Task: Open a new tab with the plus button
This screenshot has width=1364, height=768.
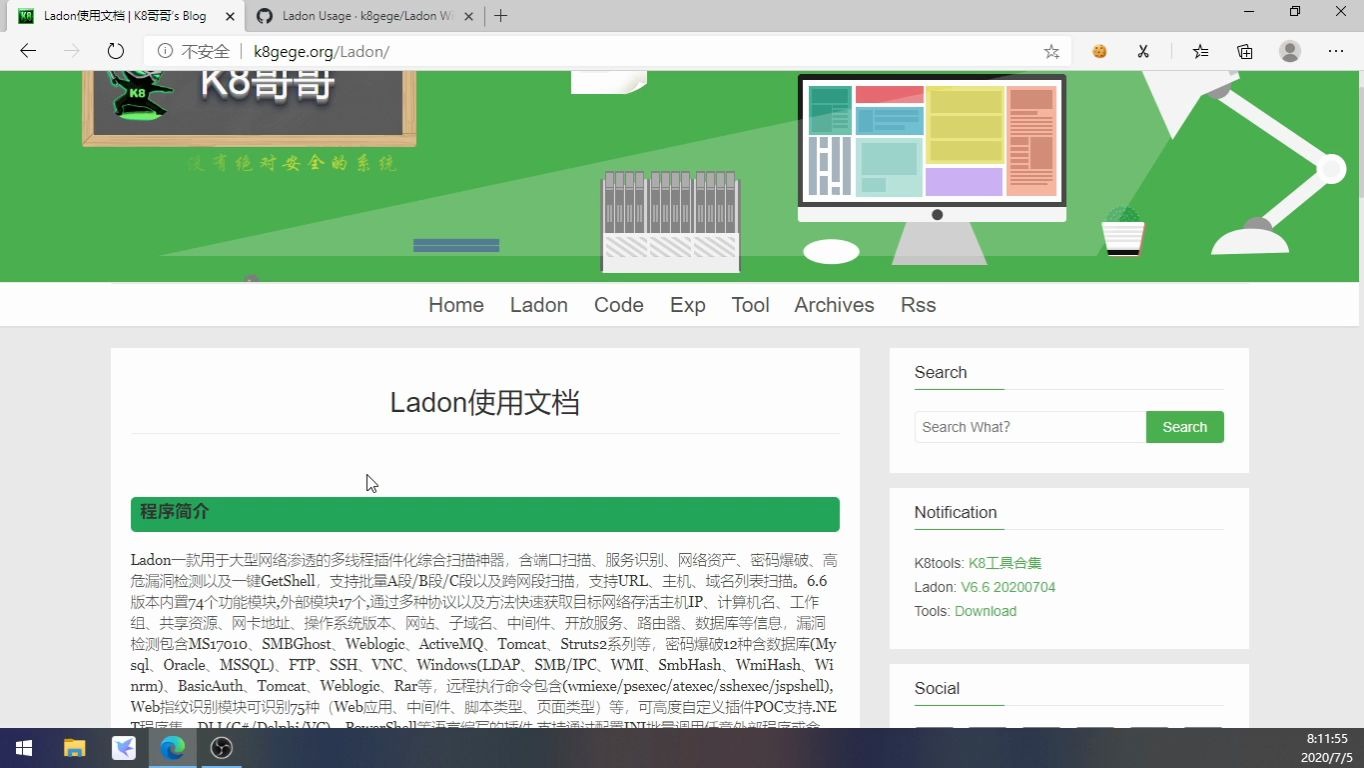Action: point(501,15)
